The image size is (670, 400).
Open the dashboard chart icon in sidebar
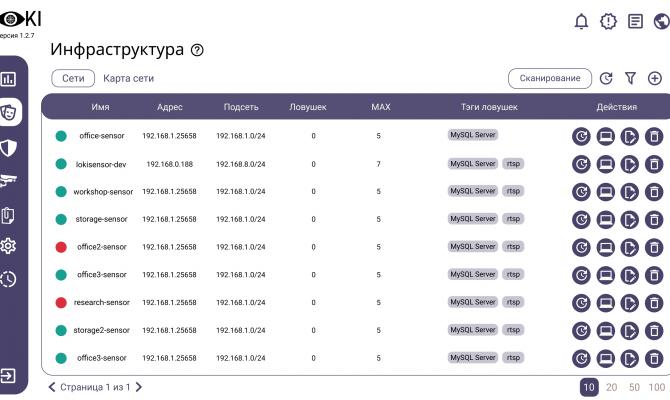8,78
